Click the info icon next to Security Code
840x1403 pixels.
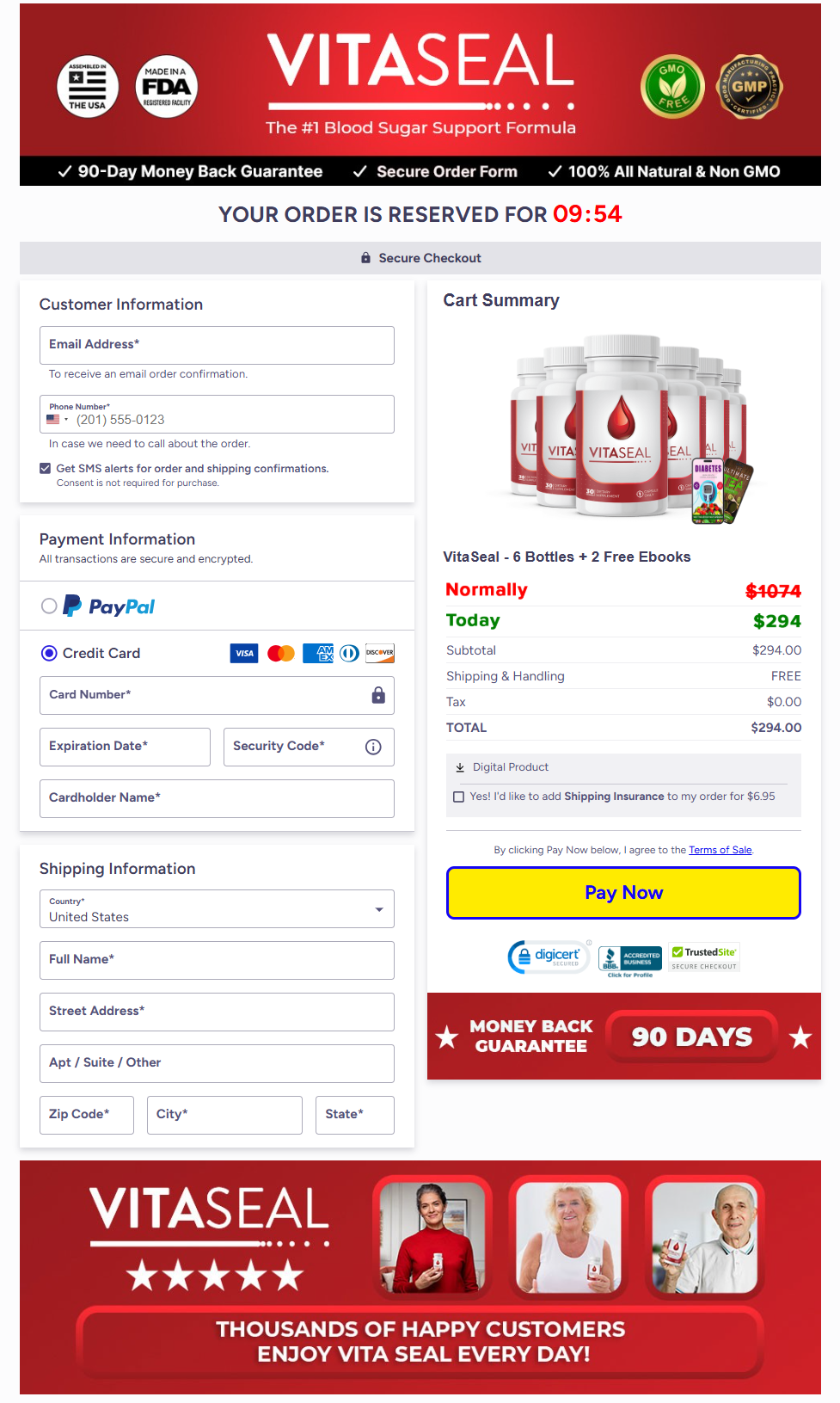372,747
